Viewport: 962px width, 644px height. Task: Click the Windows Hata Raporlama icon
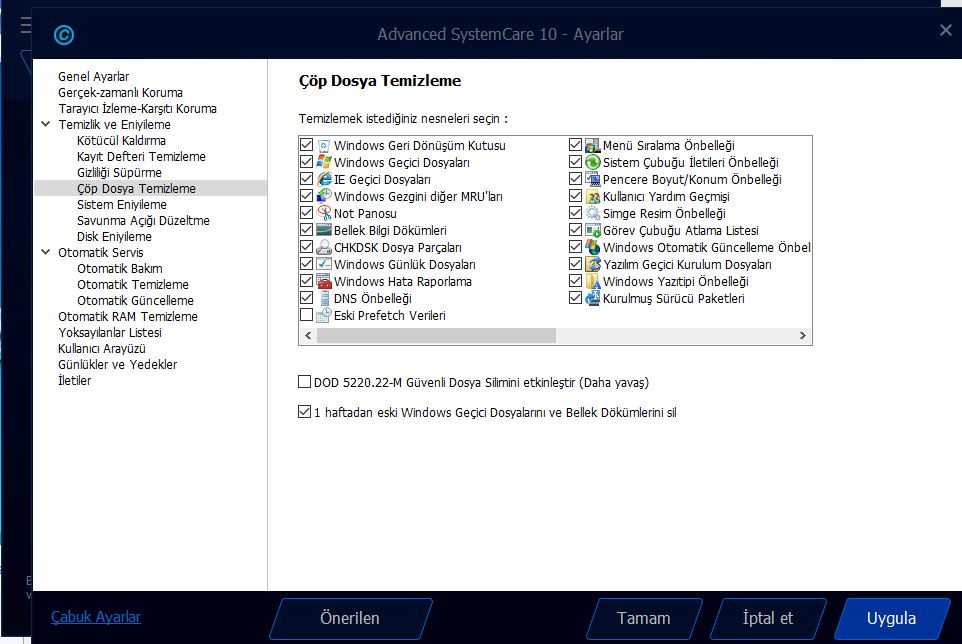323,282
